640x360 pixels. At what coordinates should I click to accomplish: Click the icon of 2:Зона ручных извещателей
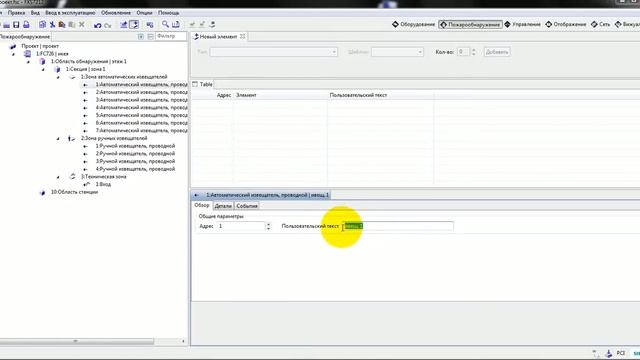(x=71, y=138)
